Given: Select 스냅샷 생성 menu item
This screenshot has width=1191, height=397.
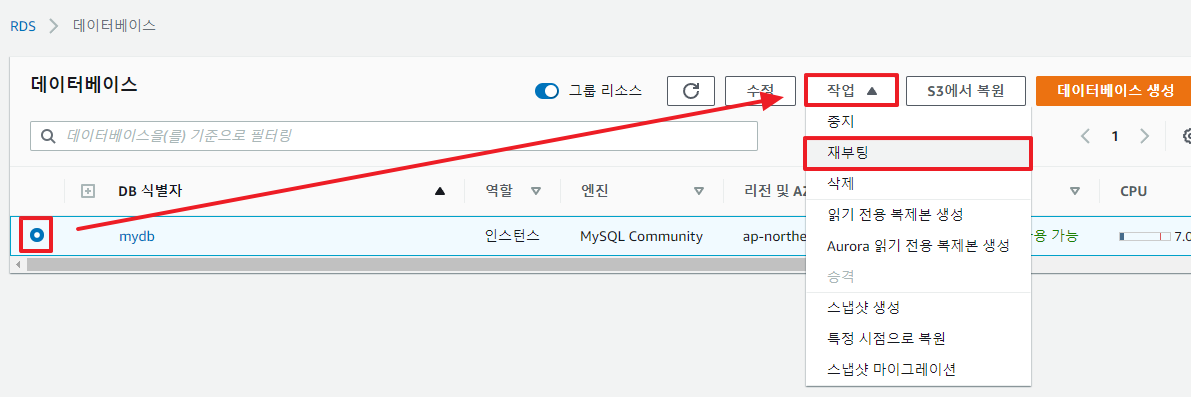Looking at the screenshot, I should pyautogui.click(x=918, y=308).
